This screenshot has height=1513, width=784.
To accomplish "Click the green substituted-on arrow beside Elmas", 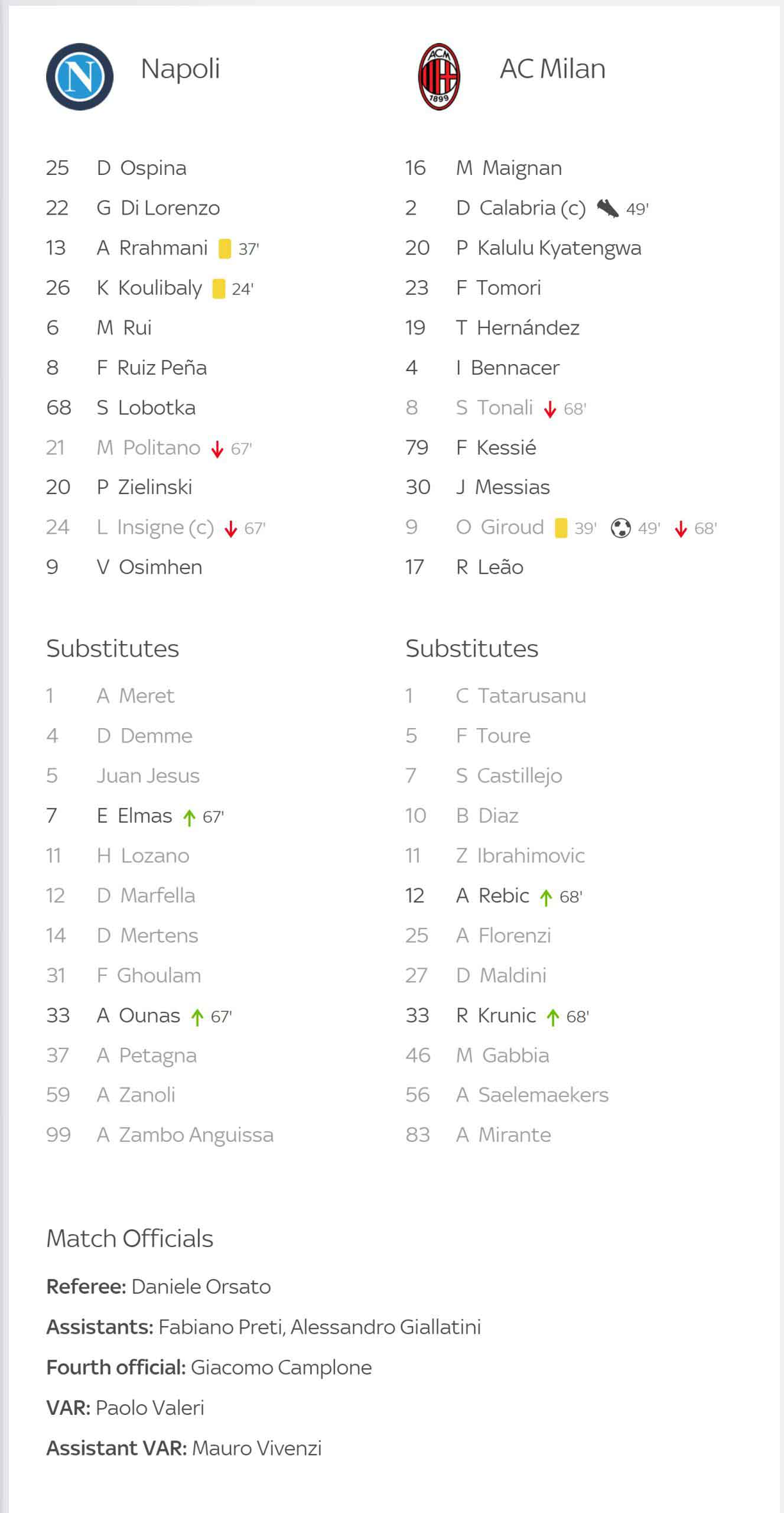I will tap(189, 817).
